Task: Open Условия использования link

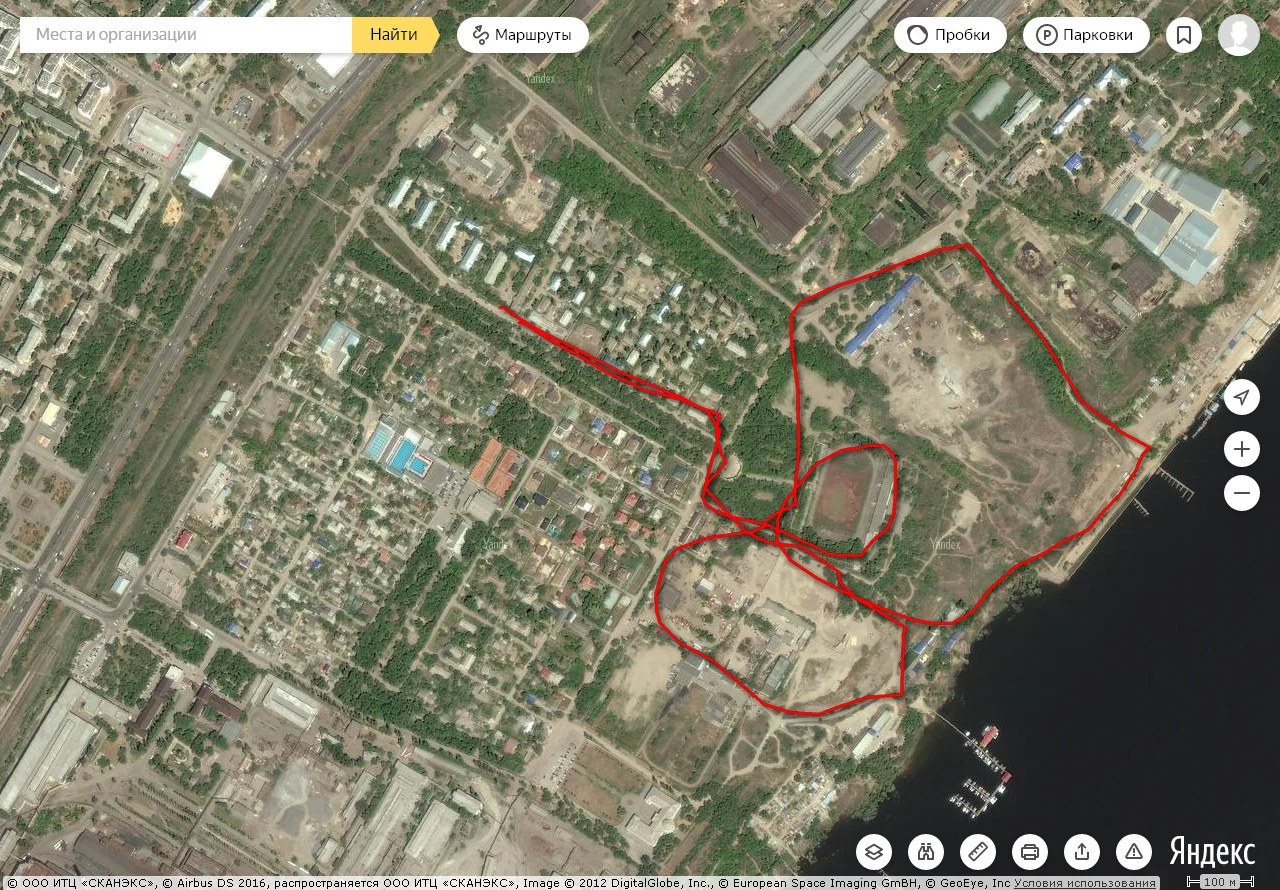Action: coord(1085,883)
